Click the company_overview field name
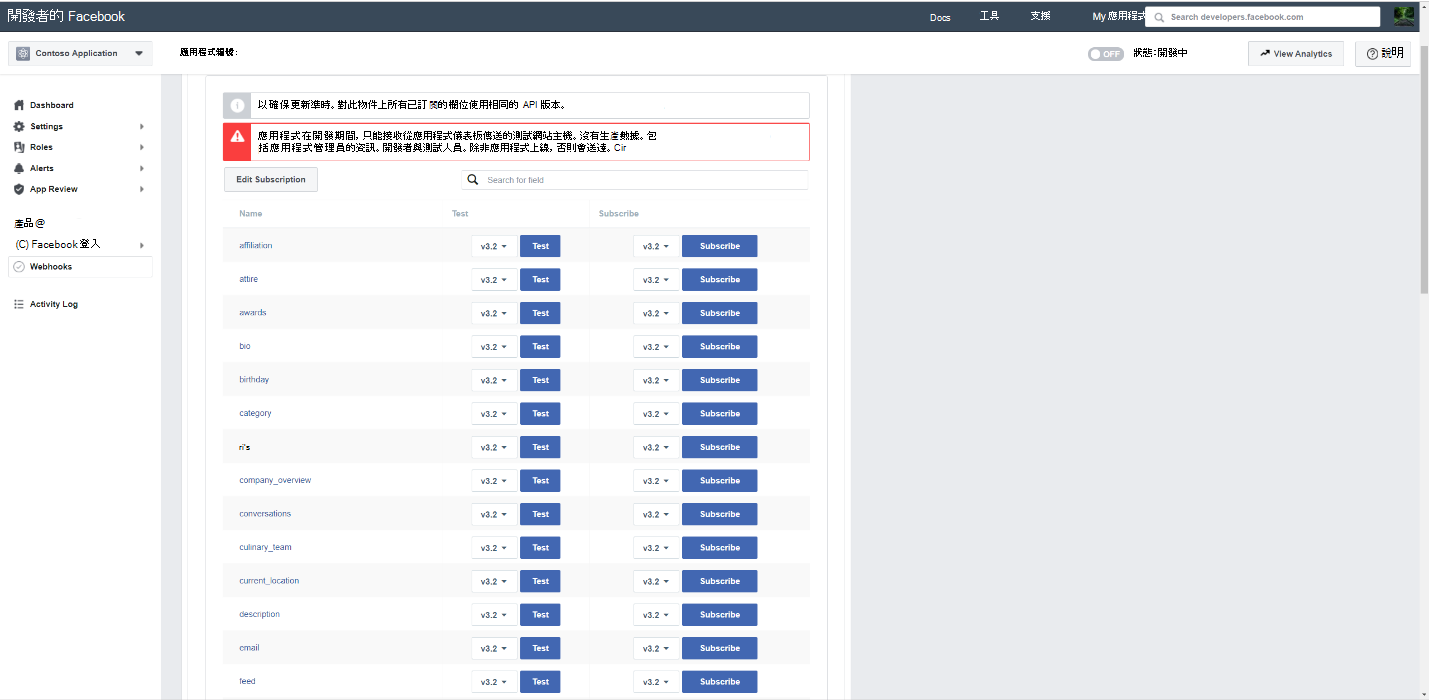The image size is (1429, 700). click(275, 480)
